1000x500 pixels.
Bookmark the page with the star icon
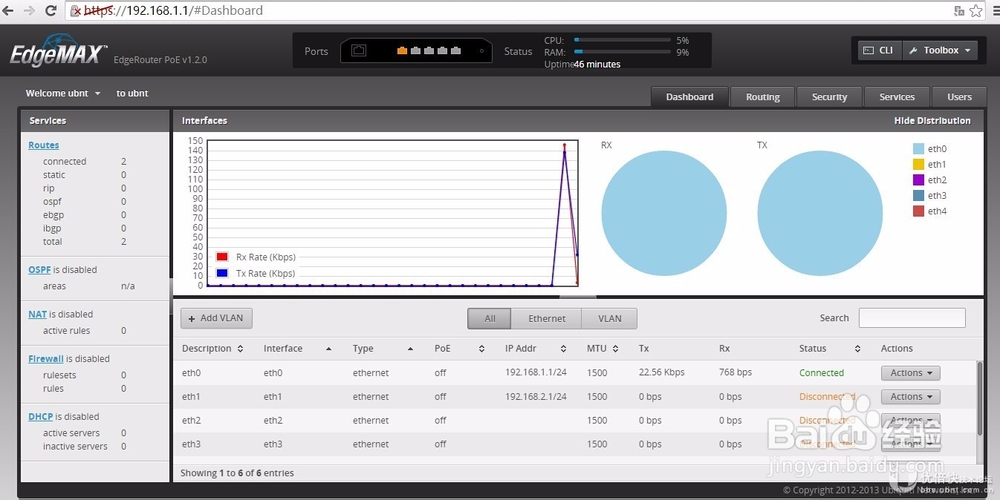point(976,10)
